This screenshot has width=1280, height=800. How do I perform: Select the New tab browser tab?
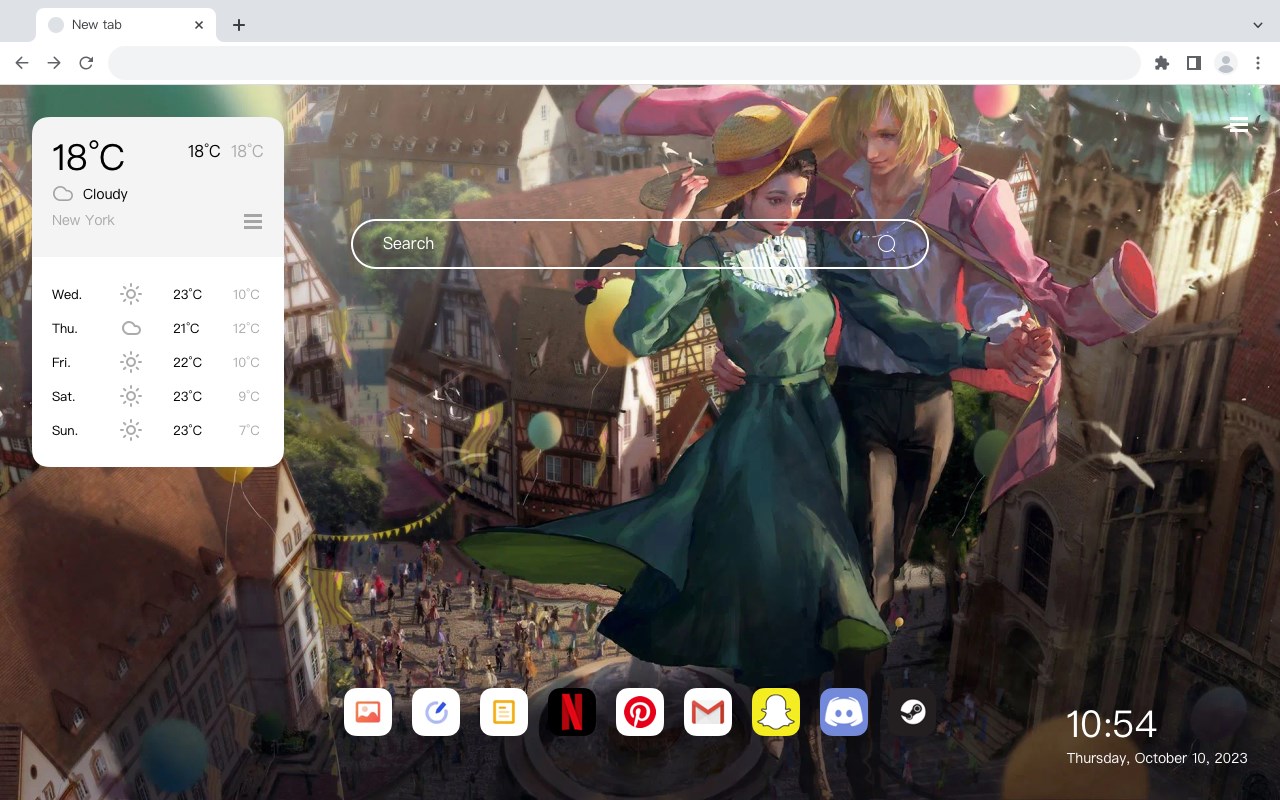[126, 25]
